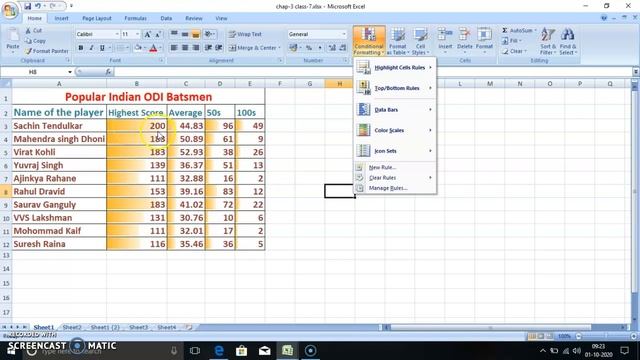Select the Format Painter tool
640x360 pixels.
click(x=47, y=51)
